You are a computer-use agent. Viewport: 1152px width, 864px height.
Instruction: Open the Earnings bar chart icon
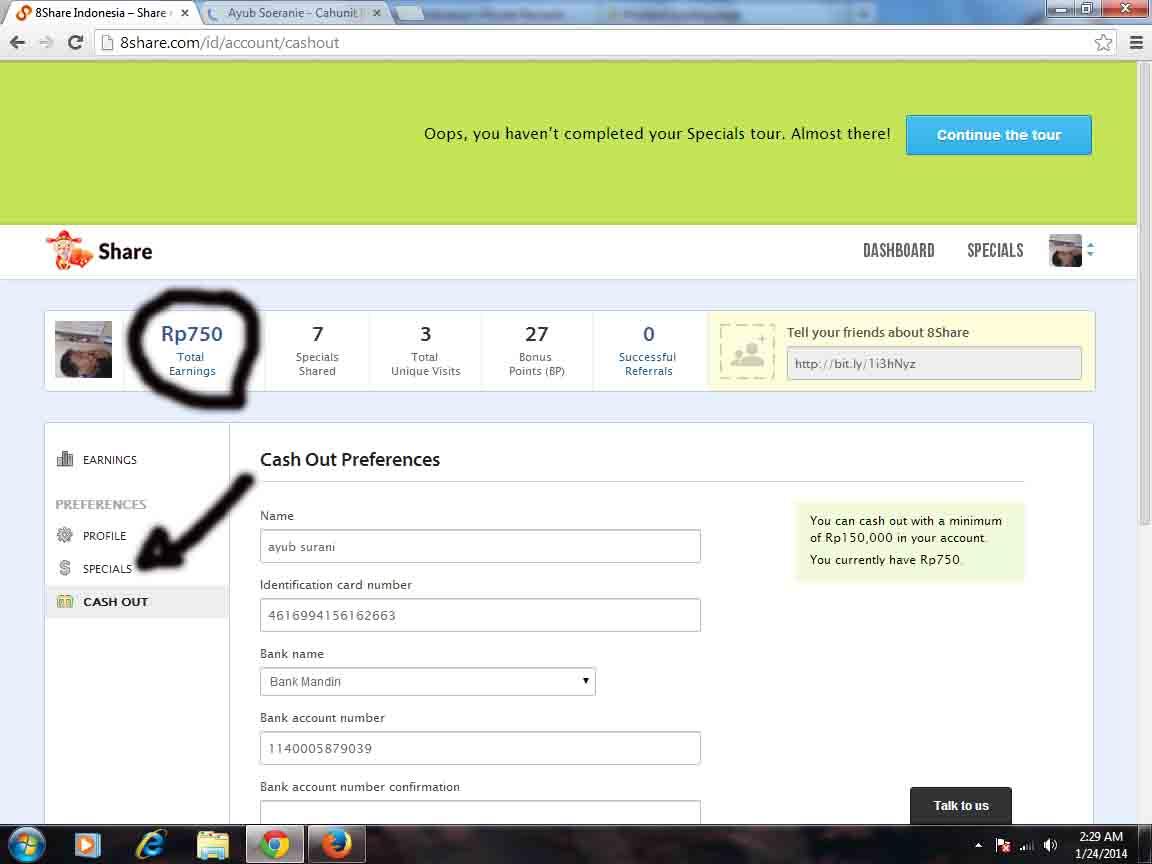click(65, 459)
